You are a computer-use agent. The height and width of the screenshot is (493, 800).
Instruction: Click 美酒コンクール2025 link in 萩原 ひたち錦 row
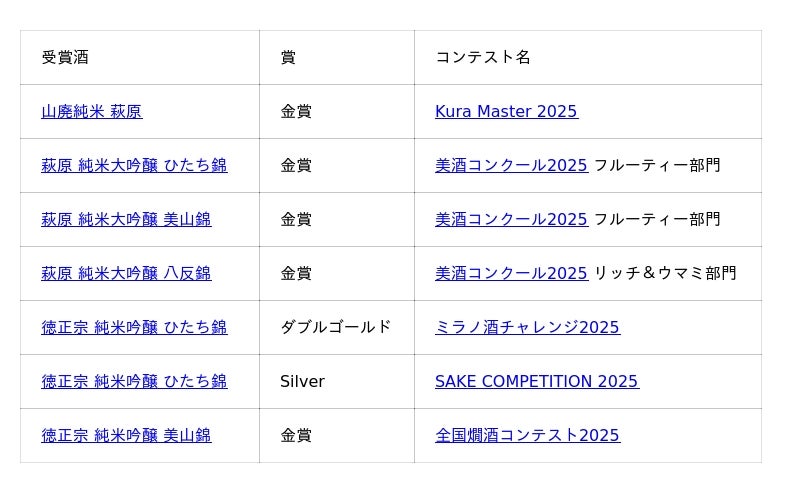pyautogui.click(x=511, y=166)
